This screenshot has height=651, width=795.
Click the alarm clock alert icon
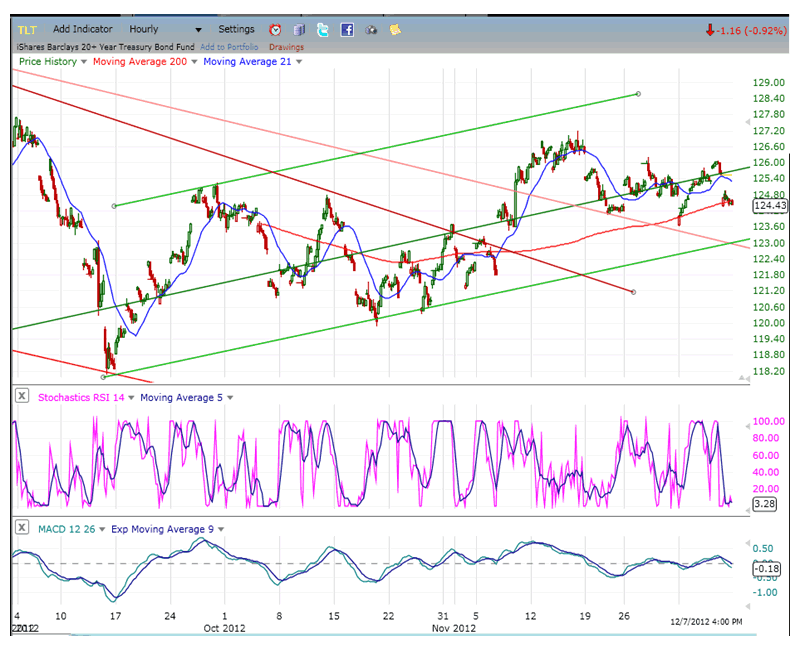(x=275, y=30)
